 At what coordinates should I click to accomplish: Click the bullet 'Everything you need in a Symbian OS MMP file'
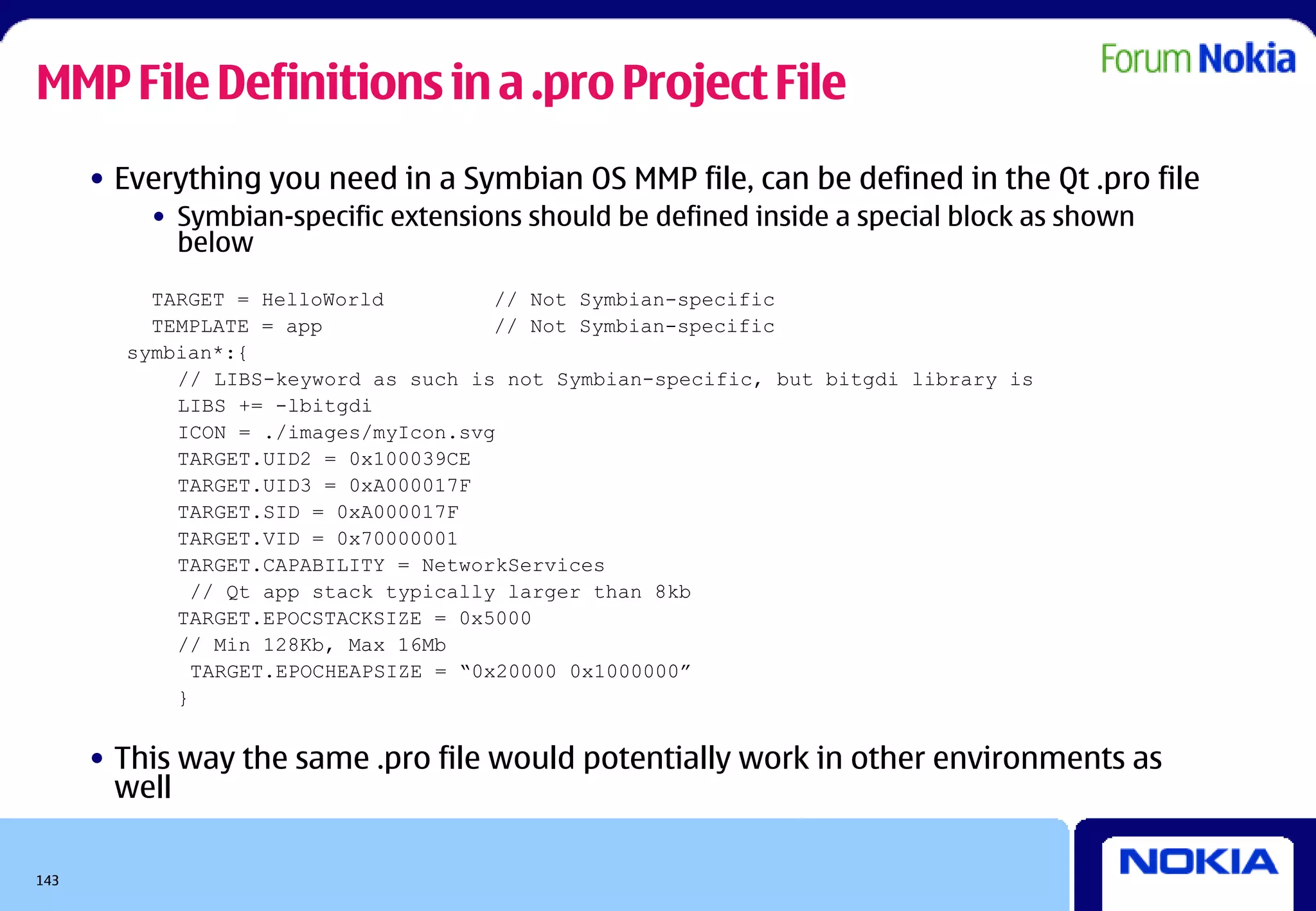point(657,179)
